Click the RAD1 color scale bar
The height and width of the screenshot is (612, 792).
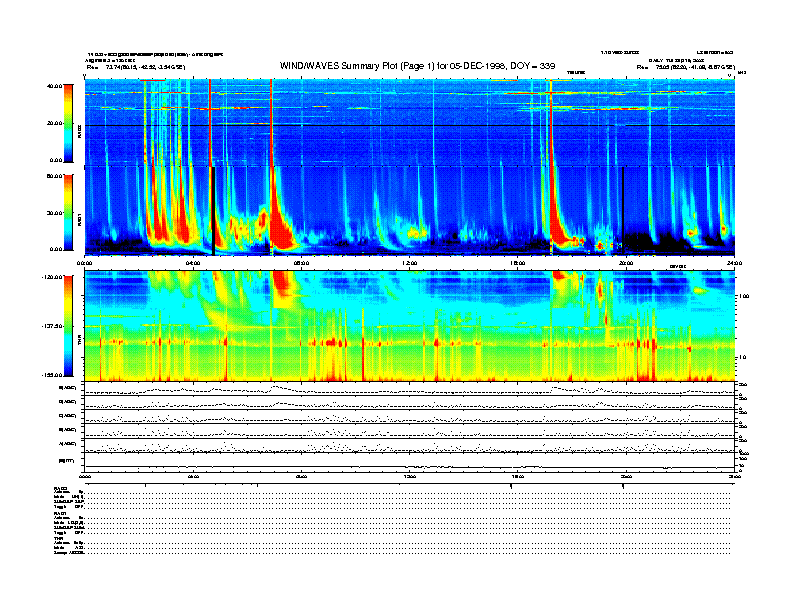pyautogui.click(x=68, y=212)
